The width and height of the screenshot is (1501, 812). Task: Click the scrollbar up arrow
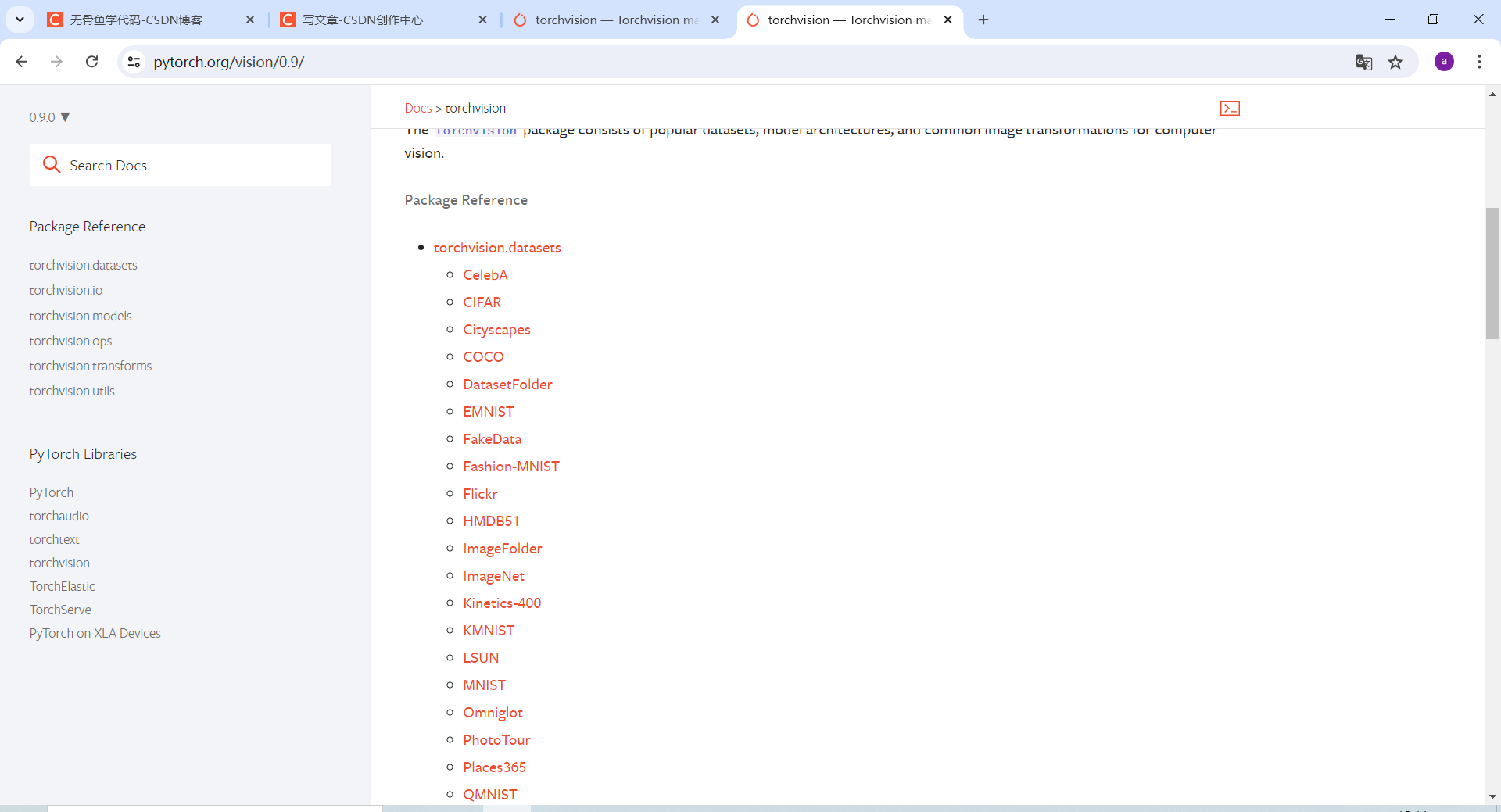click(1492, 95)
